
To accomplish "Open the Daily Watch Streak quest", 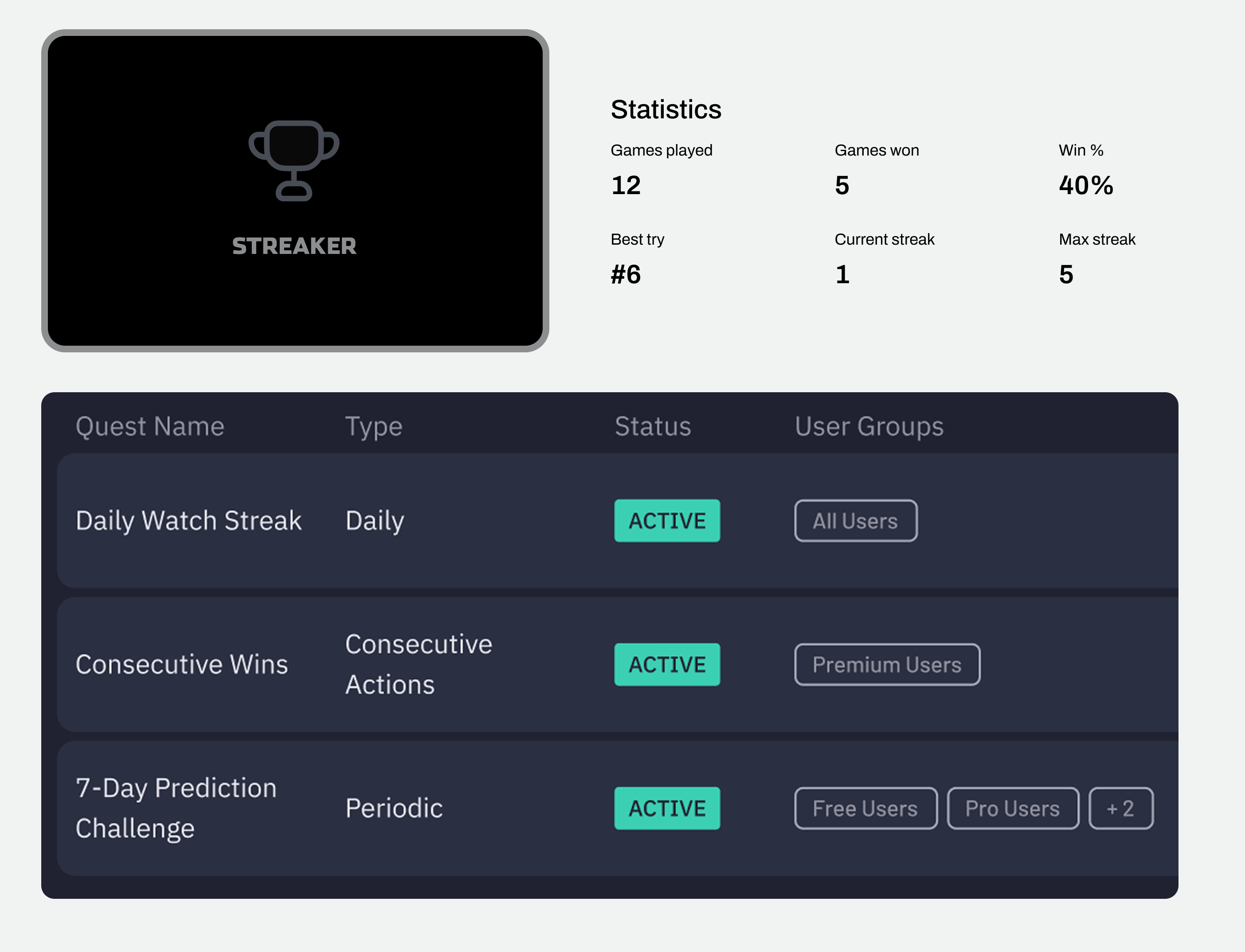I will tap(188, 521).
